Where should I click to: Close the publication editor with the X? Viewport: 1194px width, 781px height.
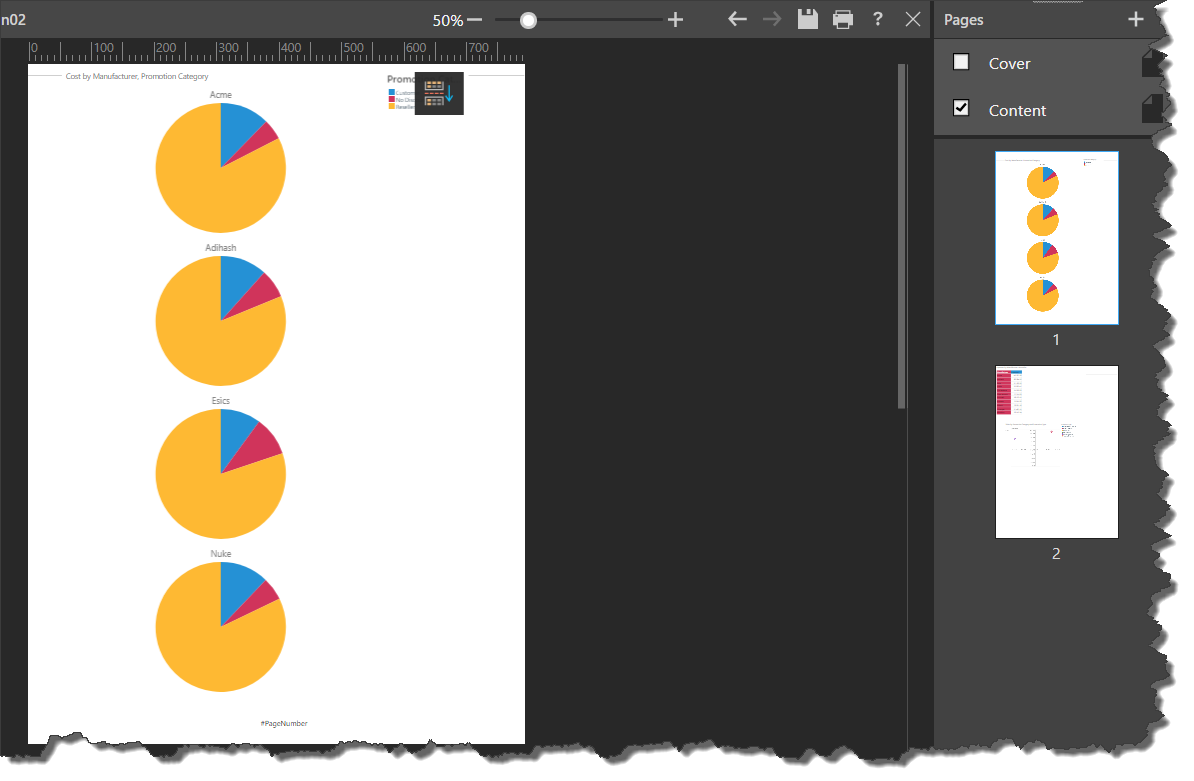tap(912, 19)
